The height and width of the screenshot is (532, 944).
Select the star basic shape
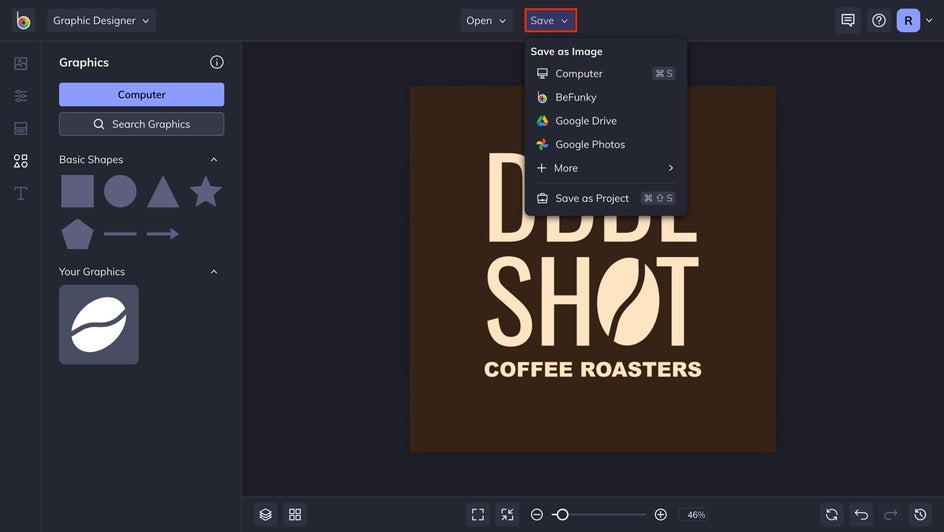205,191
